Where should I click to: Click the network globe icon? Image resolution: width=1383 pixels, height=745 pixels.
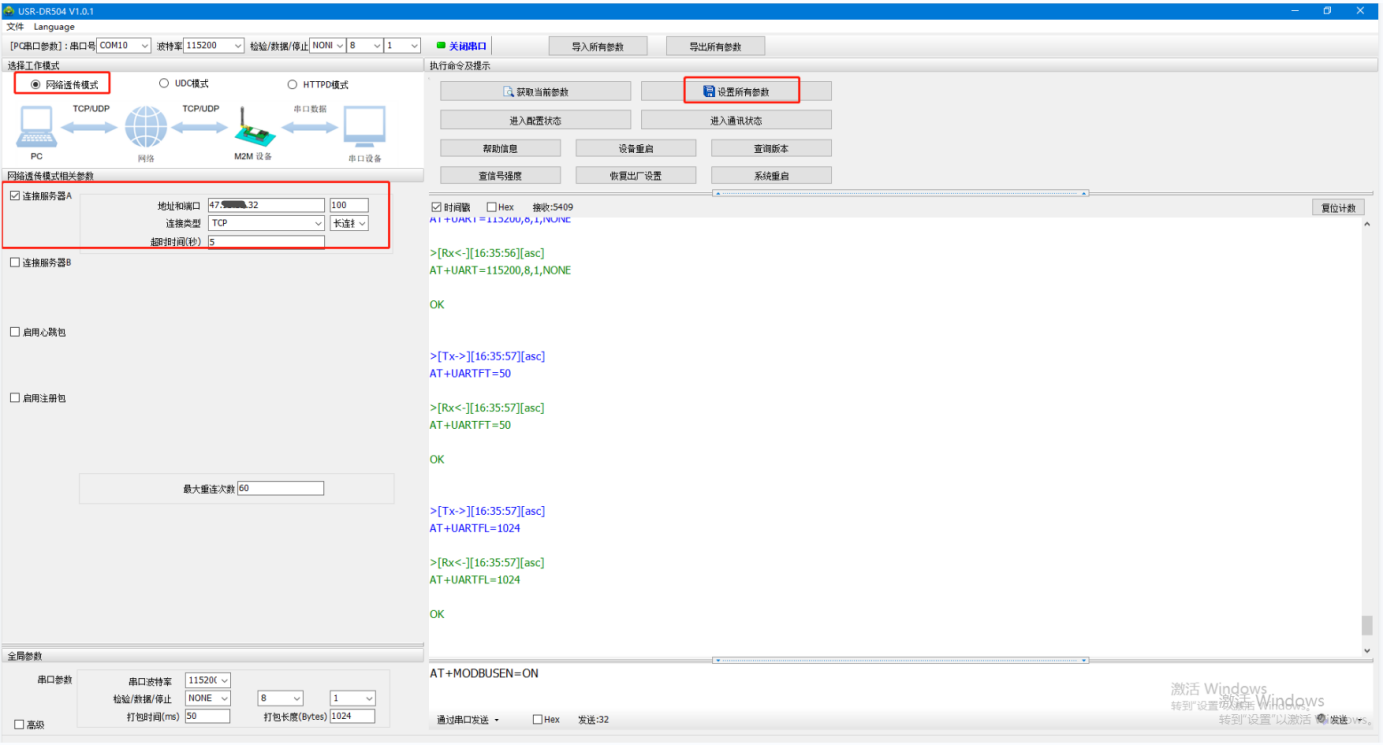pos(146,128)
